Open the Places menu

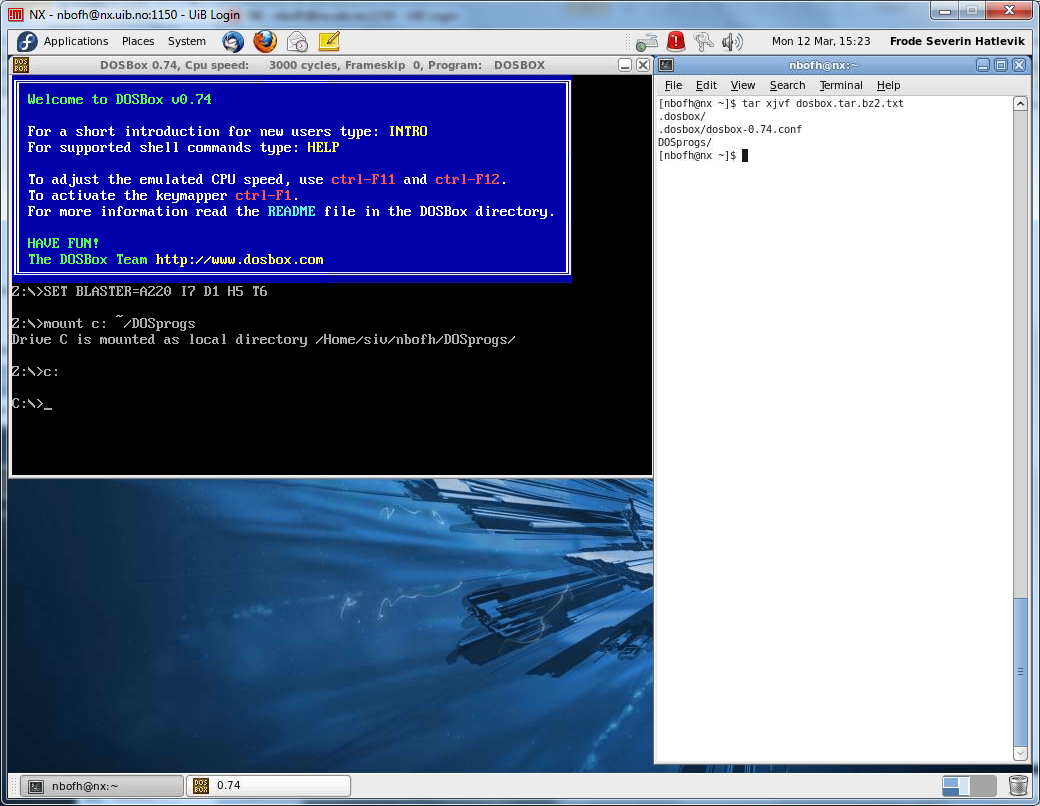pos(138,41)
